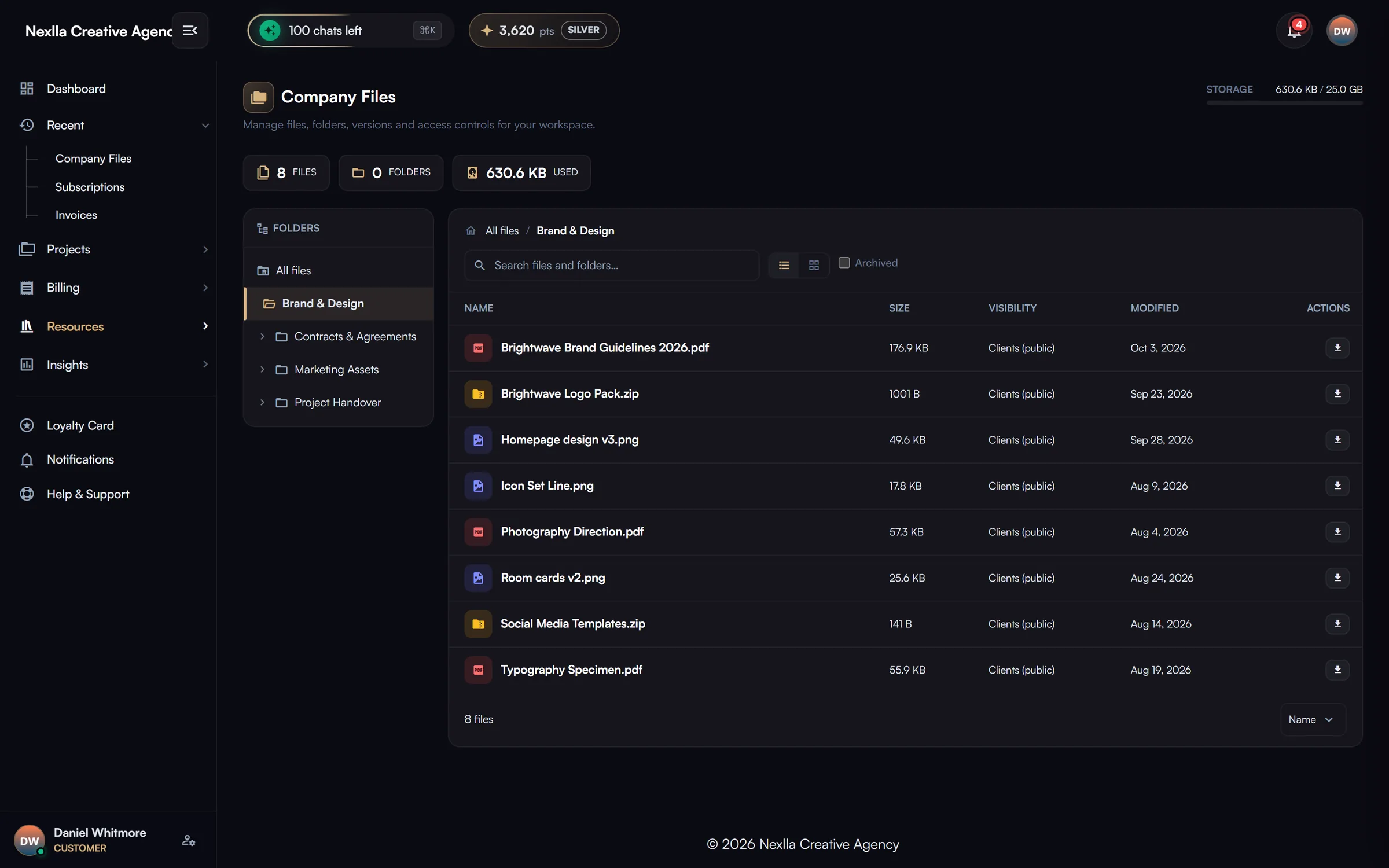The width and height of the screenshot is (1389, 868).
Task: Expand the Projects menu chevron
Action: 205,249
